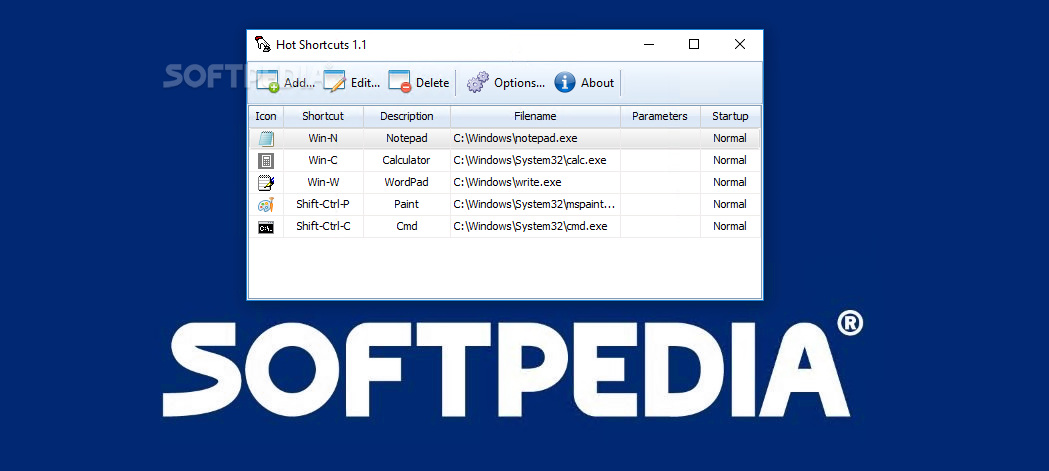Click the mspaint filename cell
1049x471 pixels.
coord(535,204)
